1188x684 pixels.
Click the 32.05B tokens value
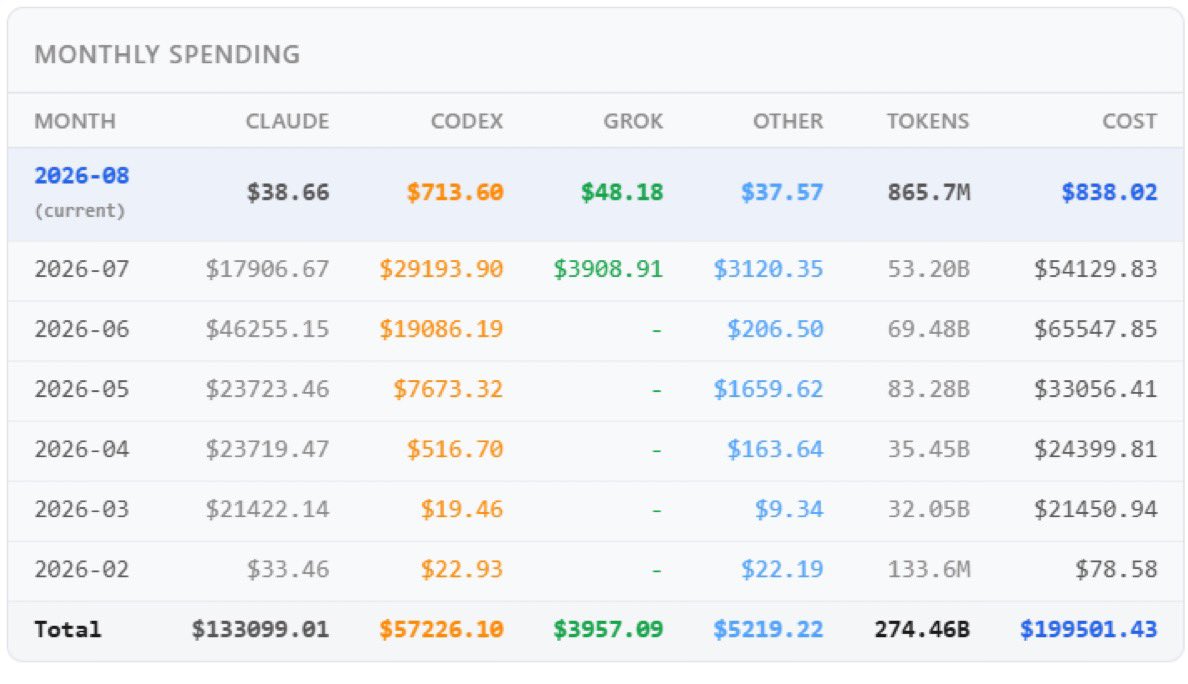click(929, 509)
